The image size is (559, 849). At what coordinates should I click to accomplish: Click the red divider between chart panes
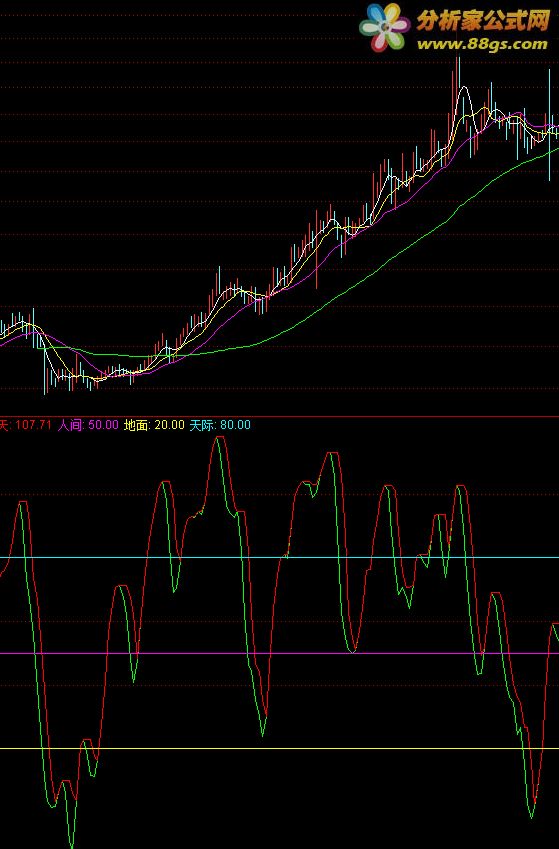tap(280, 416)
